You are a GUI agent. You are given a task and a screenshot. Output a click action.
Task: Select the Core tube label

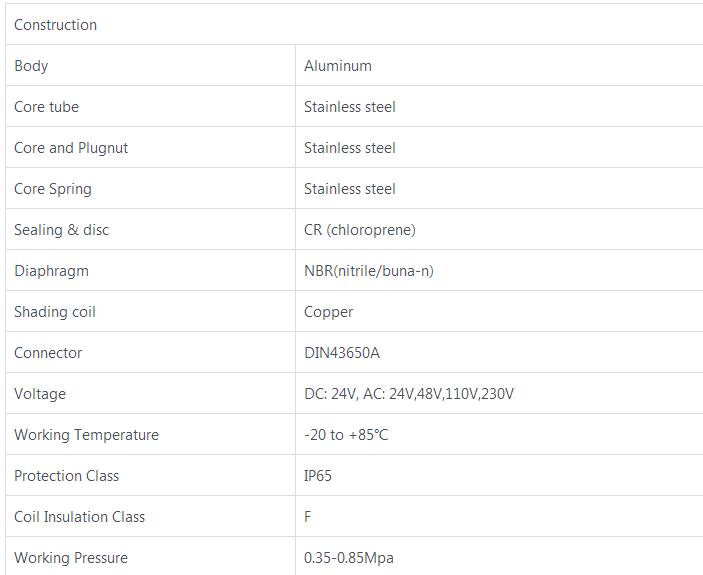tap(46, 107)
